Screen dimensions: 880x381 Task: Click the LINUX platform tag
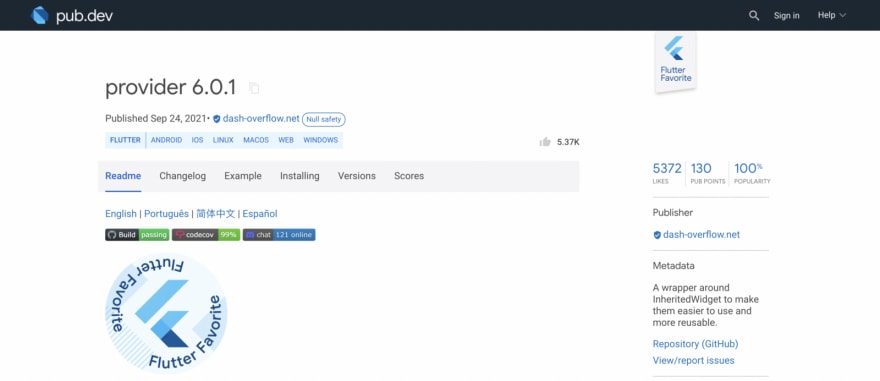point(223,140)
